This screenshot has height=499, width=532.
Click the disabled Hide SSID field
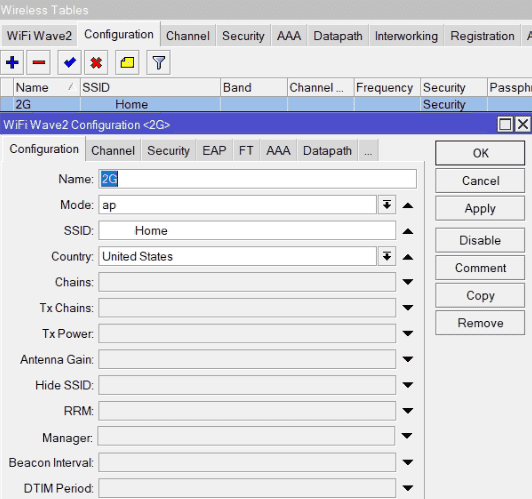pos(247,385)
